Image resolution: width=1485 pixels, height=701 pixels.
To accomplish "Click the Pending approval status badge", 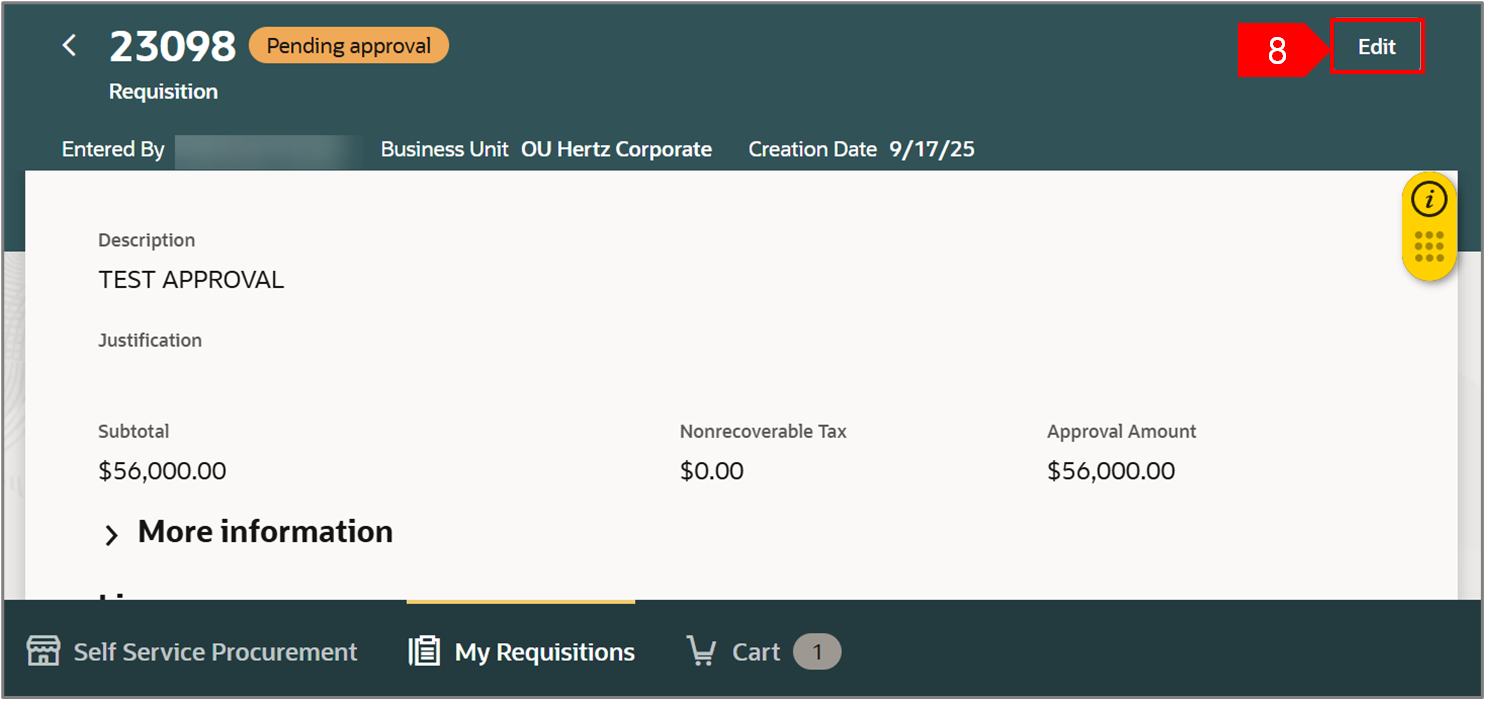I will pyautogui.click(x=348, y=46).
